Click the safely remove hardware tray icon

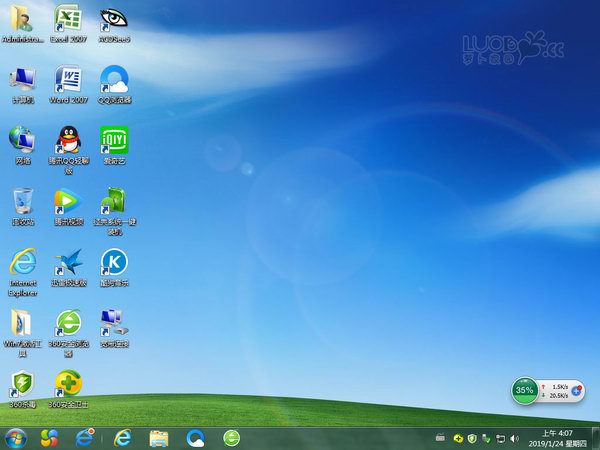coord(486,439)
